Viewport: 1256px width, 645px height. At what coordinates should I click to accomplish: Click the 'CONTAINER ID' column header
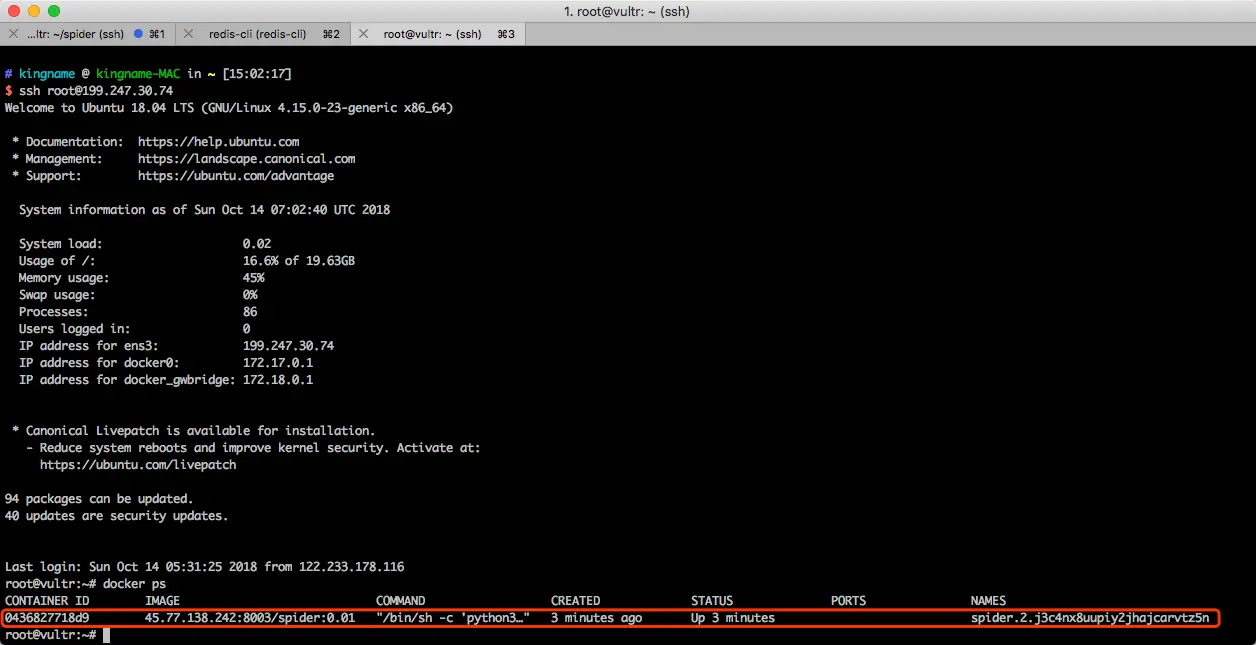click(x=47, y=601)
